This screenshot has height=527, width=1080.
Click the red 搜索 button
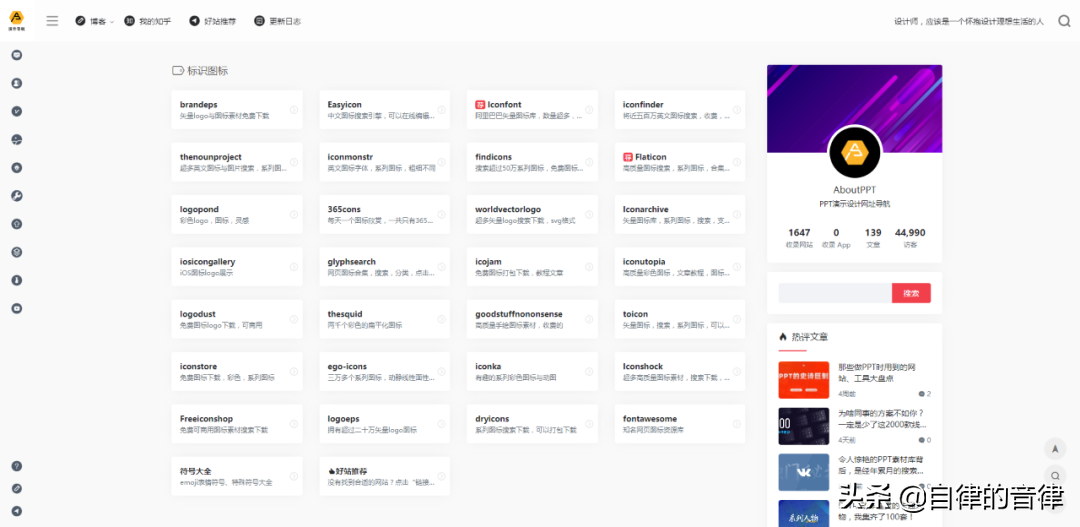[x=911, y=293]
